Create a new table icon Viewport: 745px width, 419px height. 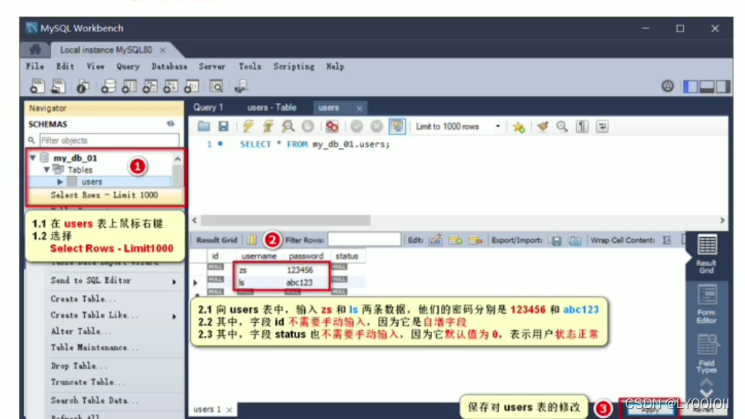point(129,86)
